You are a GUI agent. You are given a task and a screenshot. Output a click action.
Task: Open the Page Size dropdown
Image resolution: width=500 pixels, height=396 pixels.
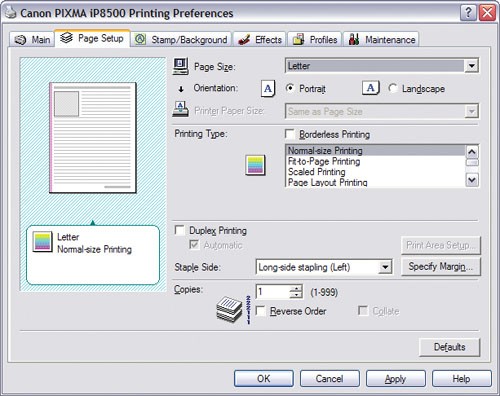pyautogui.click(x=471, y=66)
